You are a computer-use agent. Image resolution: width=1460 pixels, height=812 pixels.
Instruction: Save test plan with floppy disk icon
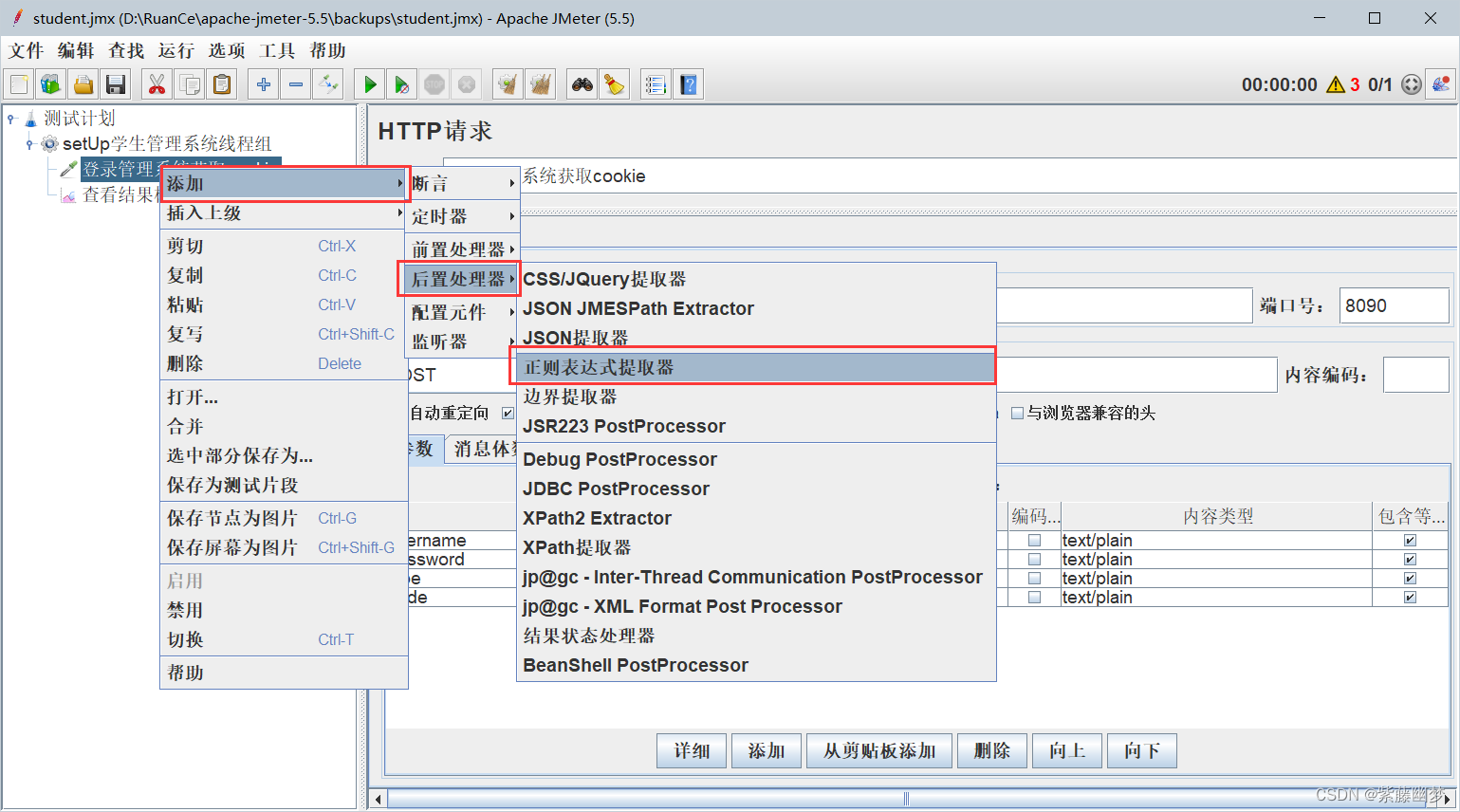coord(116,84)
